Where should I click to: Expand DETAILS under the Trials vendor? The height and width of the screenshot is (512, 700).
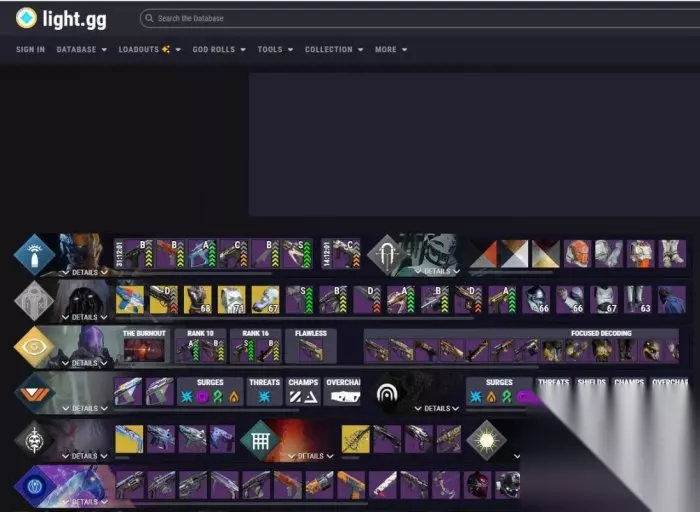85,363
